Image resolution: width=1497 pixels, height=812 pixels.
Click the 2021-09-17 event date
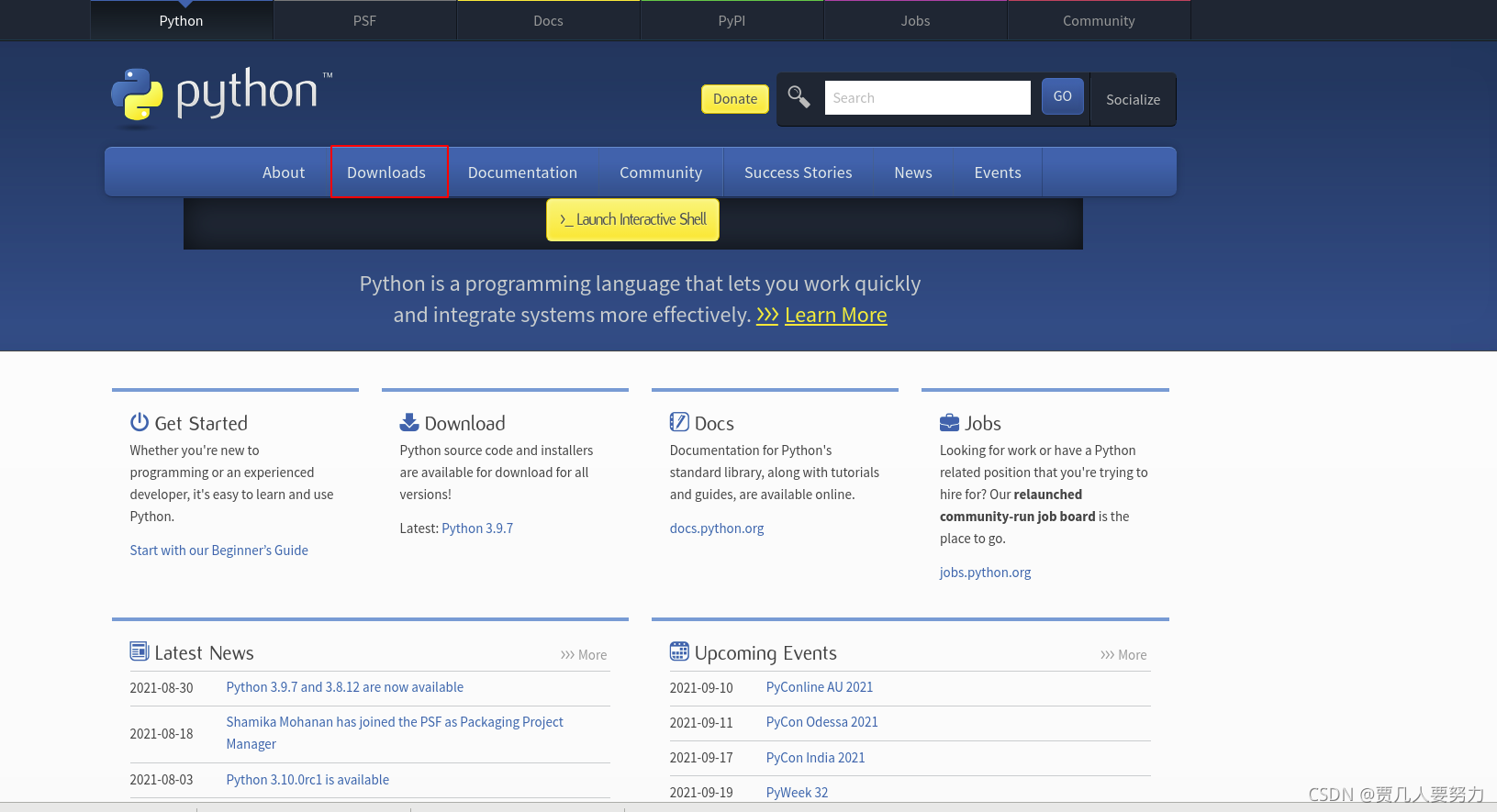pos(701,758)
